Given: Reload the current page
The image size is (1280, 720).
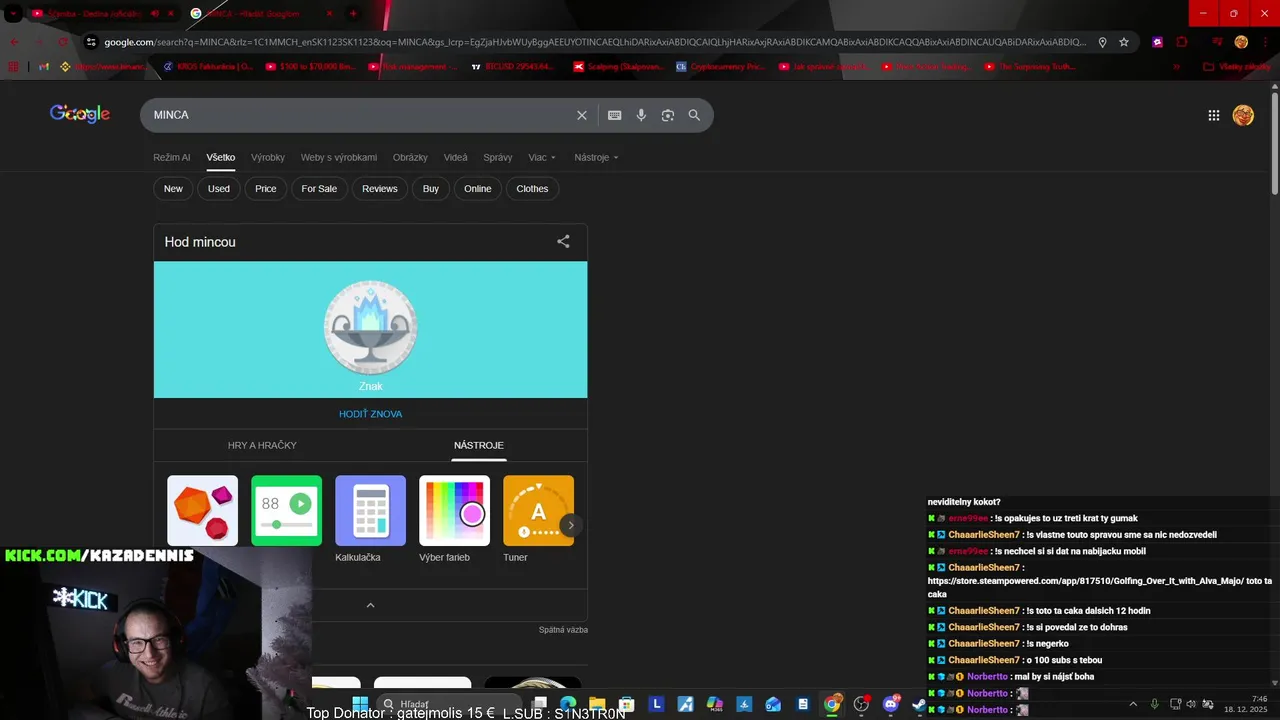Looking at the screenshot, I should coord(62,42).
